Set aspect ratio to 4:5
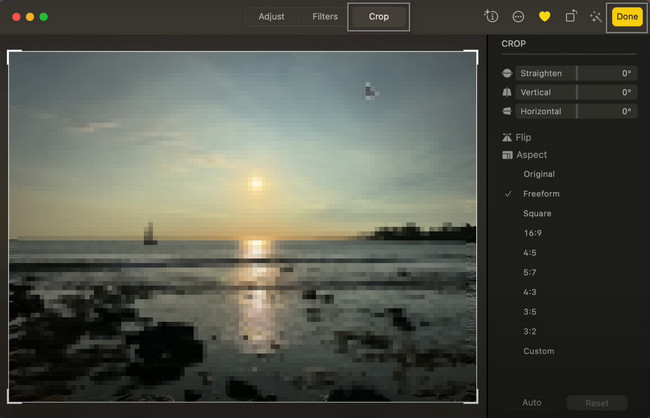The height and width of the screenshot is (418, 650). (529, 253)
